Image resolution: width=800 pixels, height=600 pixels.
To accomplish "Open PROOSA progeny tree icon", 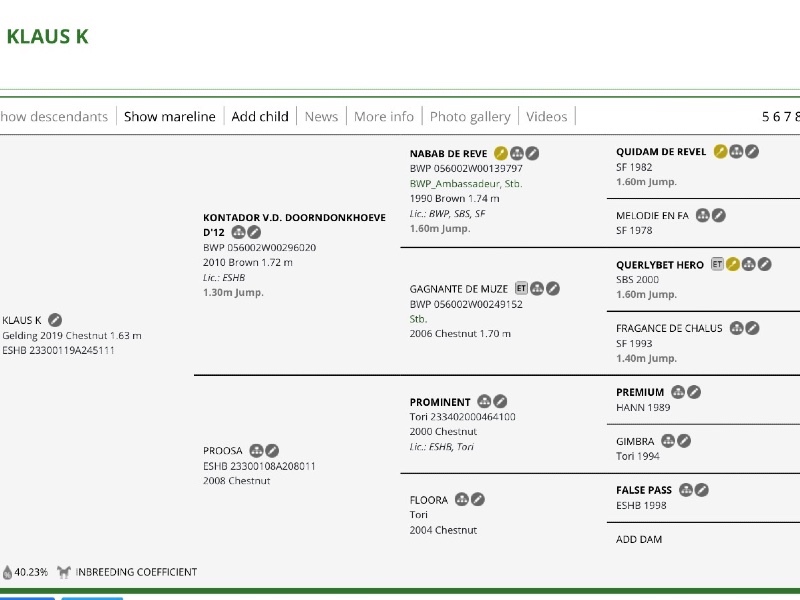I will coord(256,451).
